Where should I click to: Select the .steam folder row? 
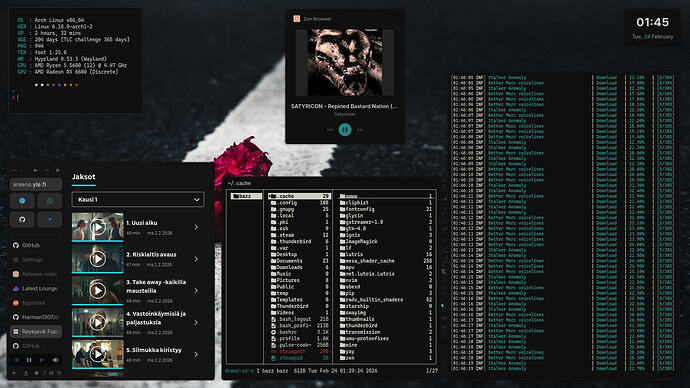tap(299, 235)
